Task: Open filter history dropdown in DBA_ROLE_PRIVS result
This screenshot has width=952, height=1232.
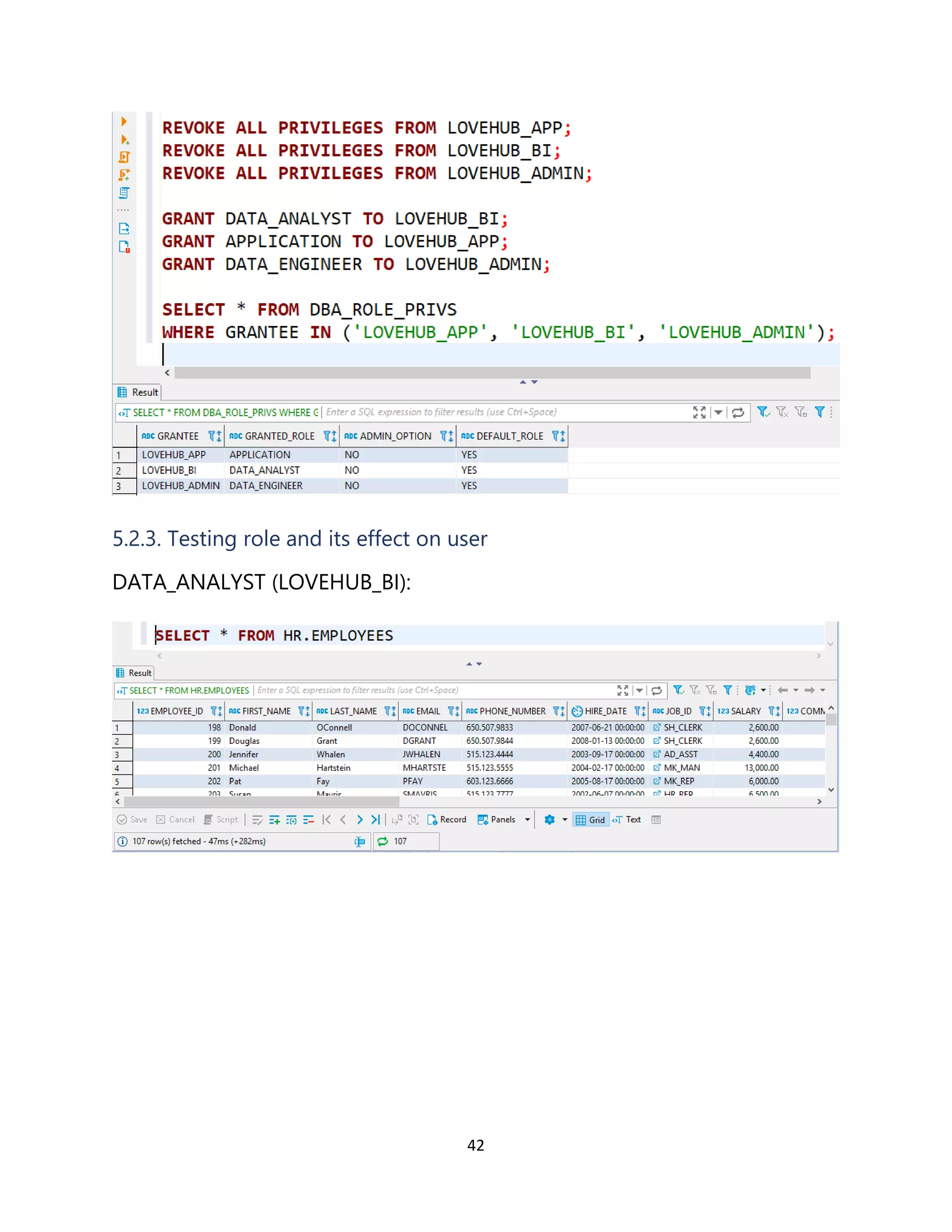Action: tap(719, 412)
